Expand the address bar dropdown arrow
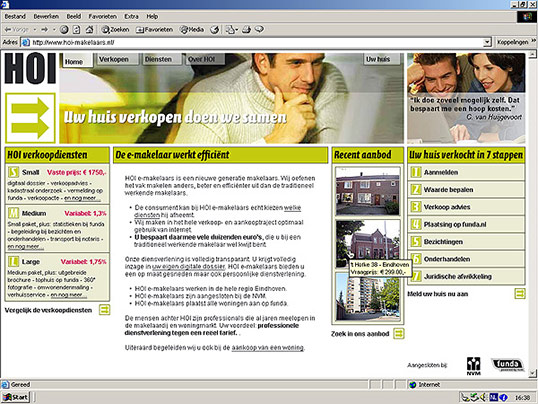 (x=487, y=42)
